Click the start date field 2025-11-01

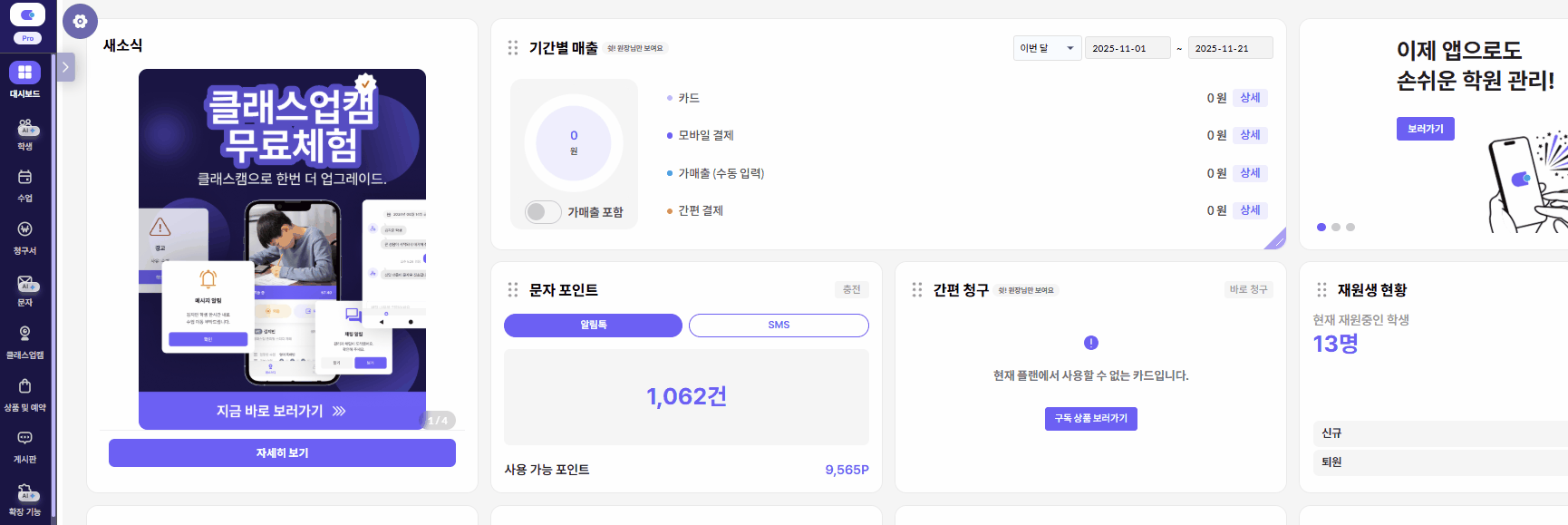1128,48
